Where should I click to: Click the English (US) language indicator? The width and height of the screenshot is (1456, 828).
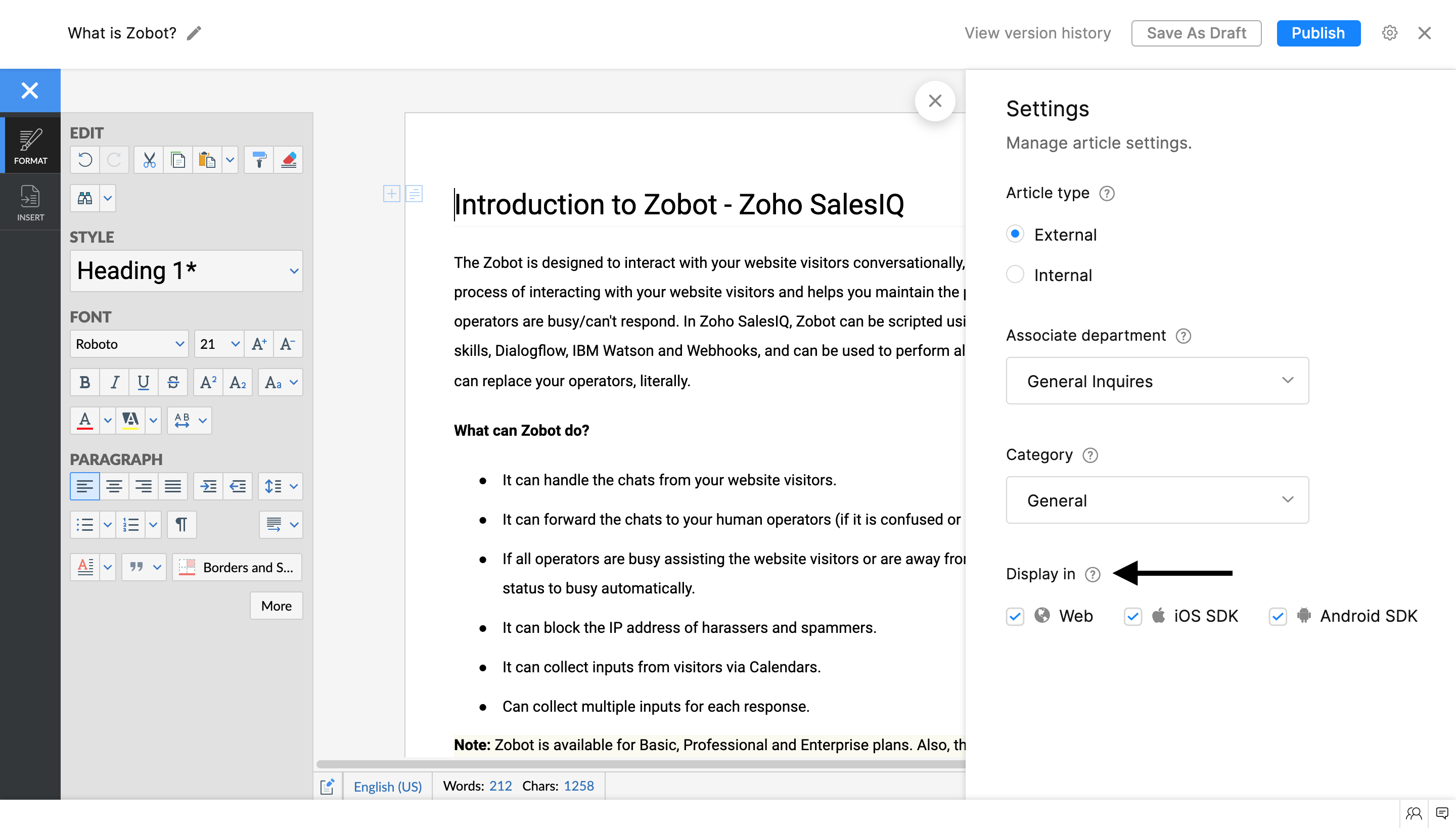[387, 786]
